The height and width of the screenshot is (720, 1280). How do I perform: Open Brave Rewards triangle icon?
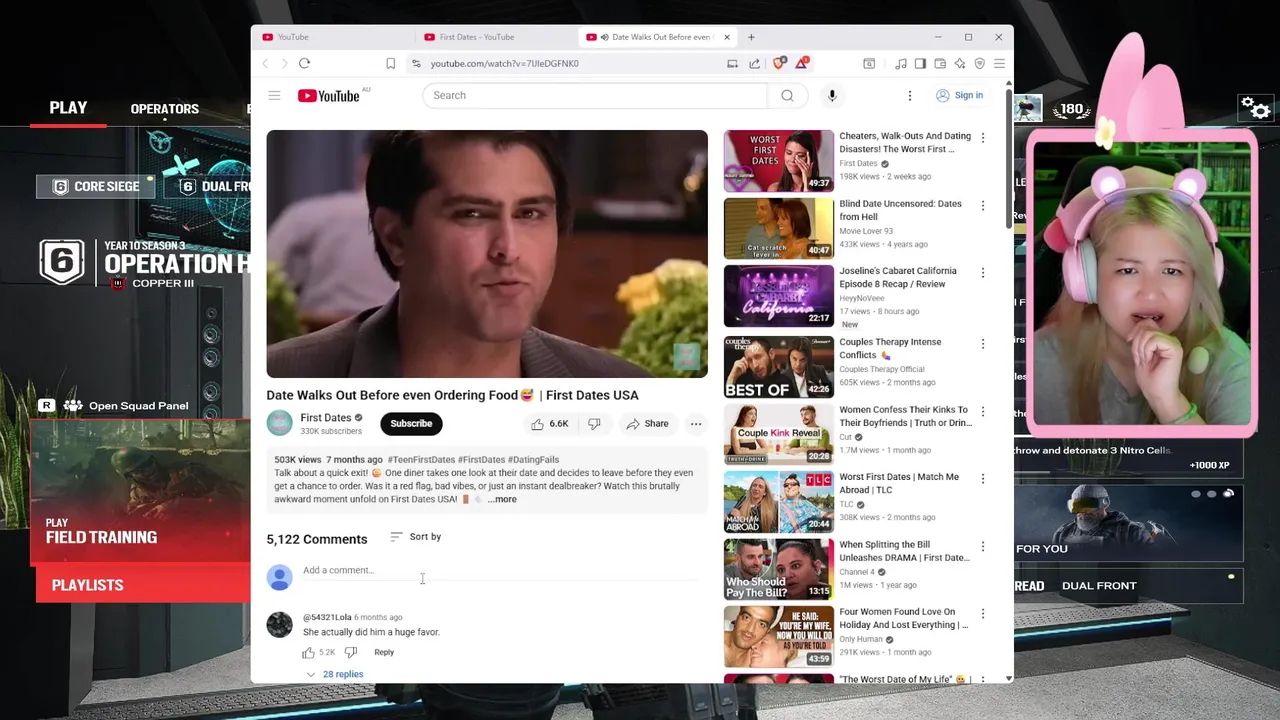coord(801,63)
